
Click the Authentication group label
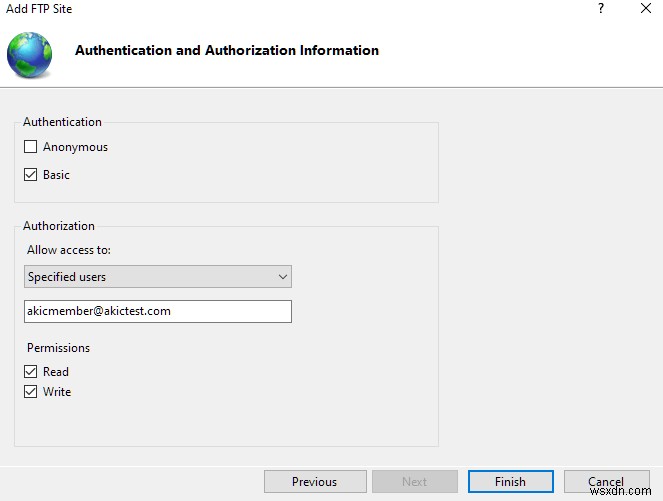coord(62,122)
